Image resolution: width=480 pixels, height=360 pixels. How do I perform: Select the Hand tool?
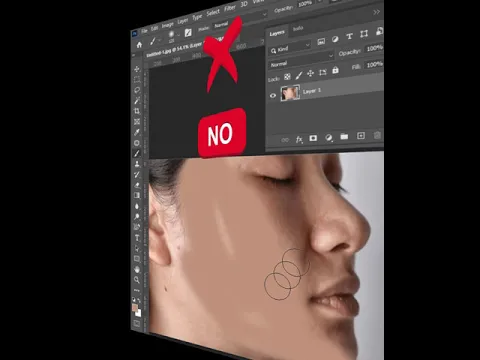137,269
